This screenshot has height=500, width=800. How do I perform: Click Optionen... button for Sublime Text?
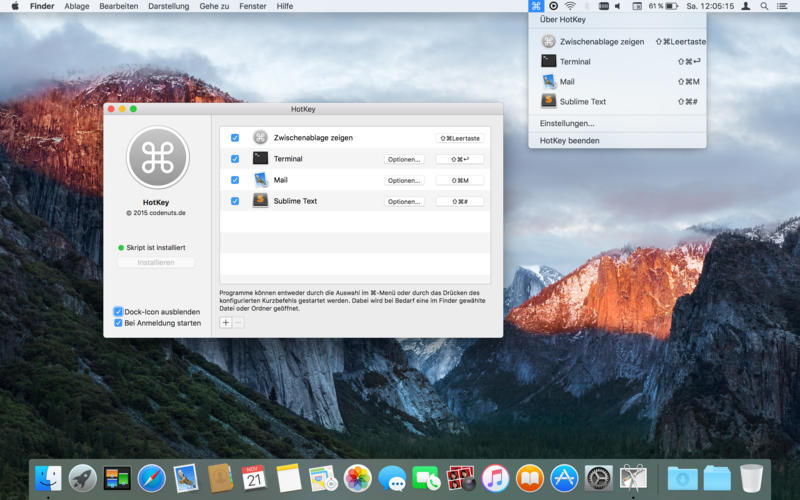[x=404, y=202]
